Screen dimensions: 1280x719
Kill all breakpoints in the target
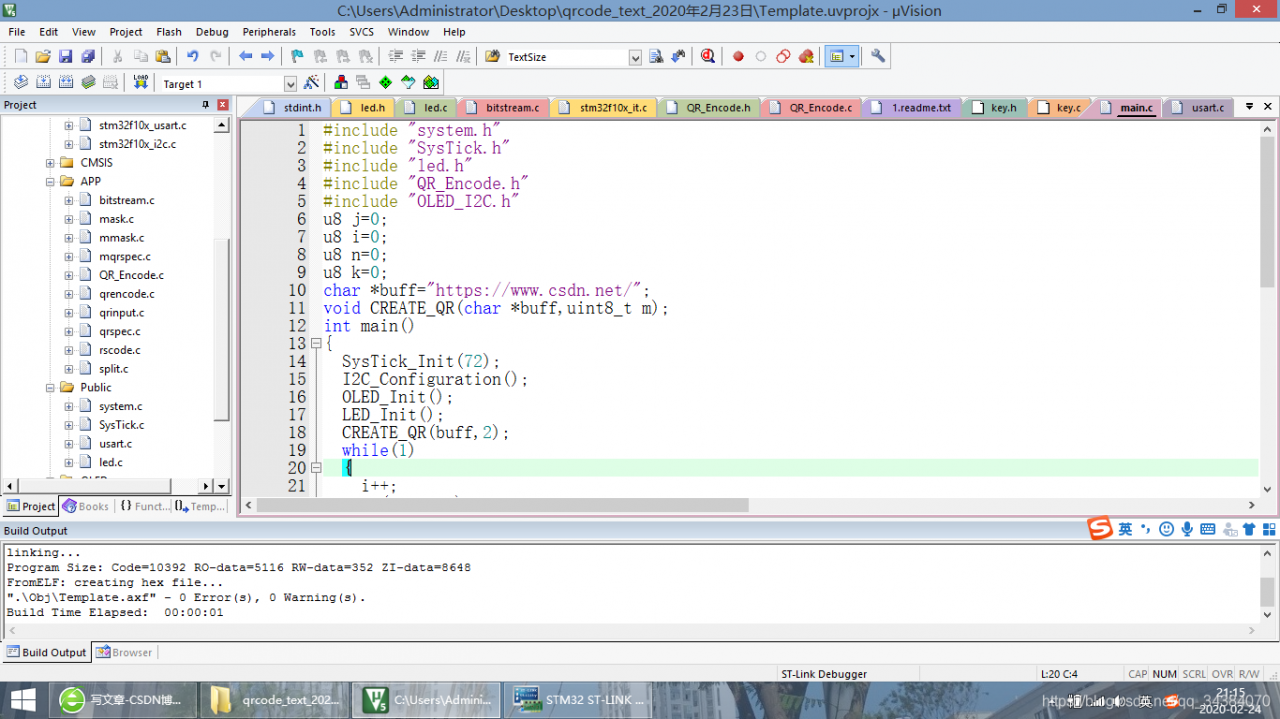806,57
